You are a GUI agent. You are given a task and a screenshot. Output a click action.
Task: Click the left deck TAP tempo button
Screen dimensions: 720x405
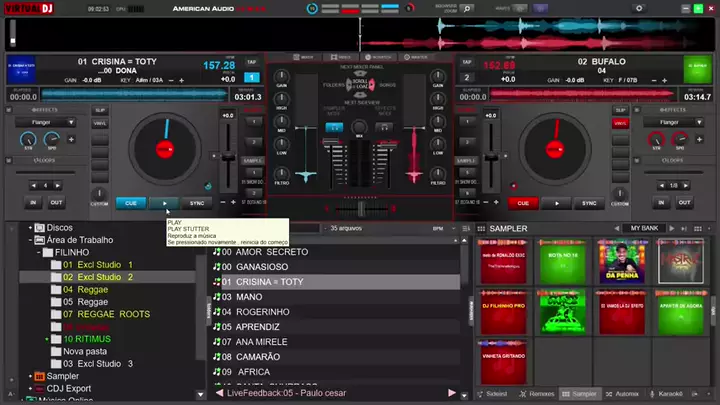click(x=251, y=60)
